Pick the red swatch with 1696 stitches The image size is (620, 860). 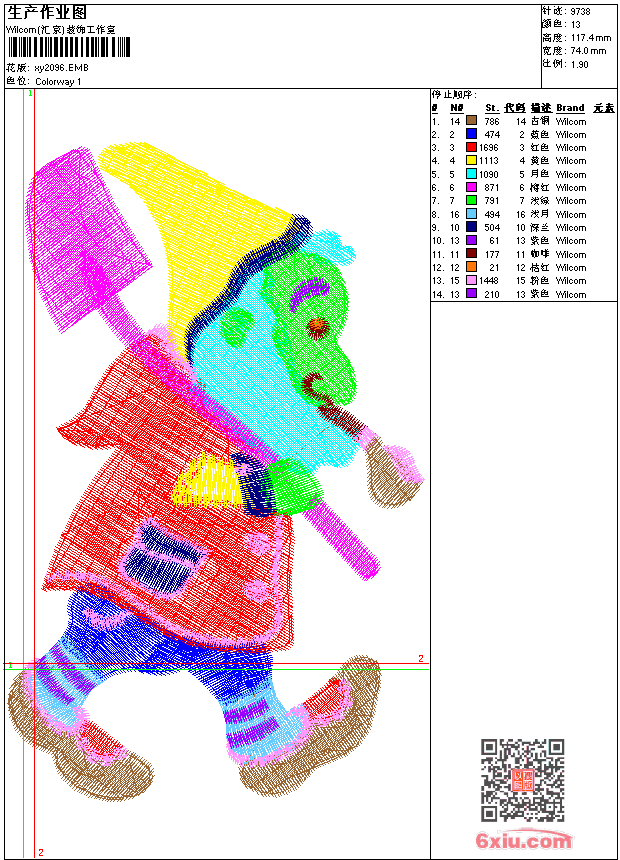click(x=471, y=147)
